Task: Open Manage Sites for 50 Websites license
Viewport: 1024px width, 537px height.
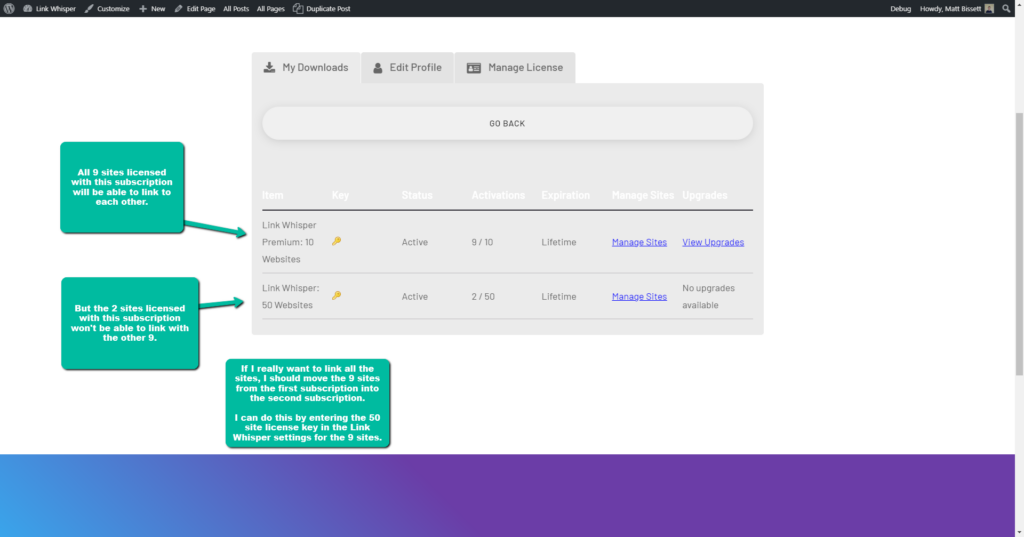Action: pyautogui.click(x=639, y=296)
